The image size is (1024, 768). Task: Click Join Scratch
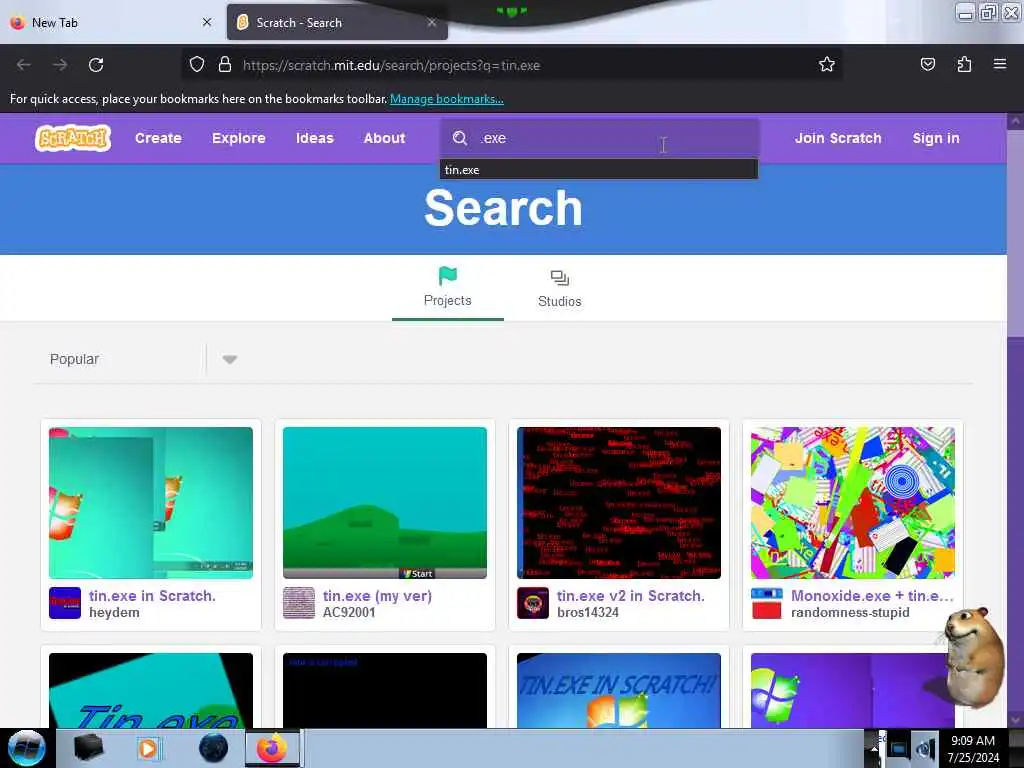click(x=838, y=138)
